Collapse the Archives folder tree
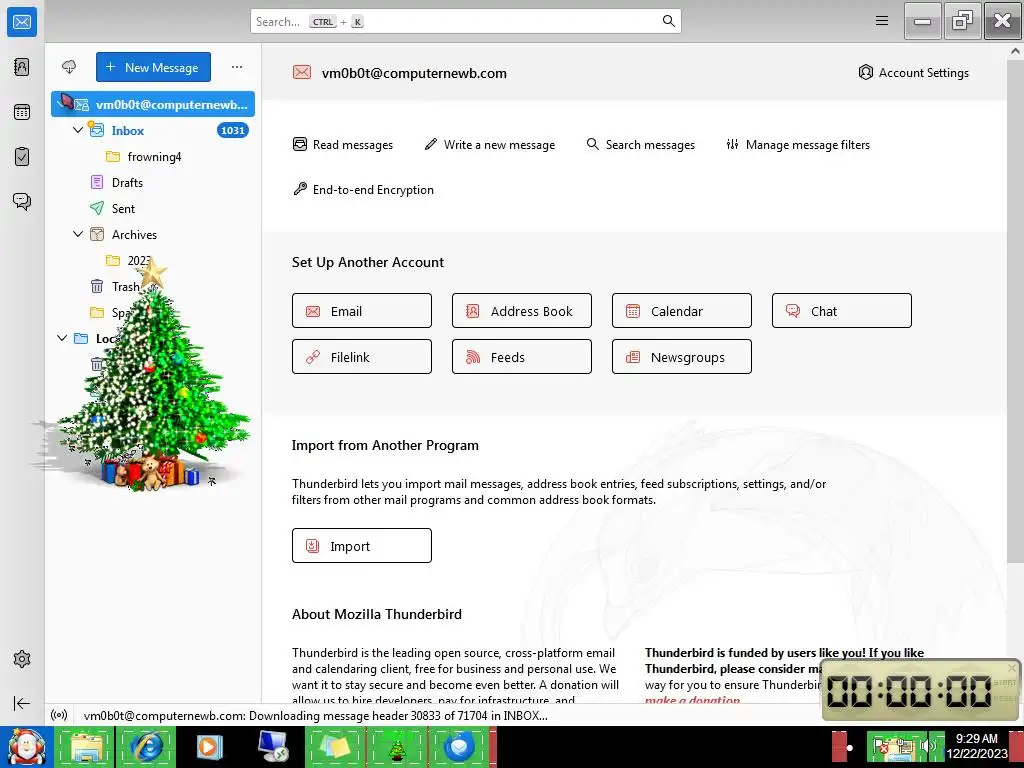 click(78, 234)
